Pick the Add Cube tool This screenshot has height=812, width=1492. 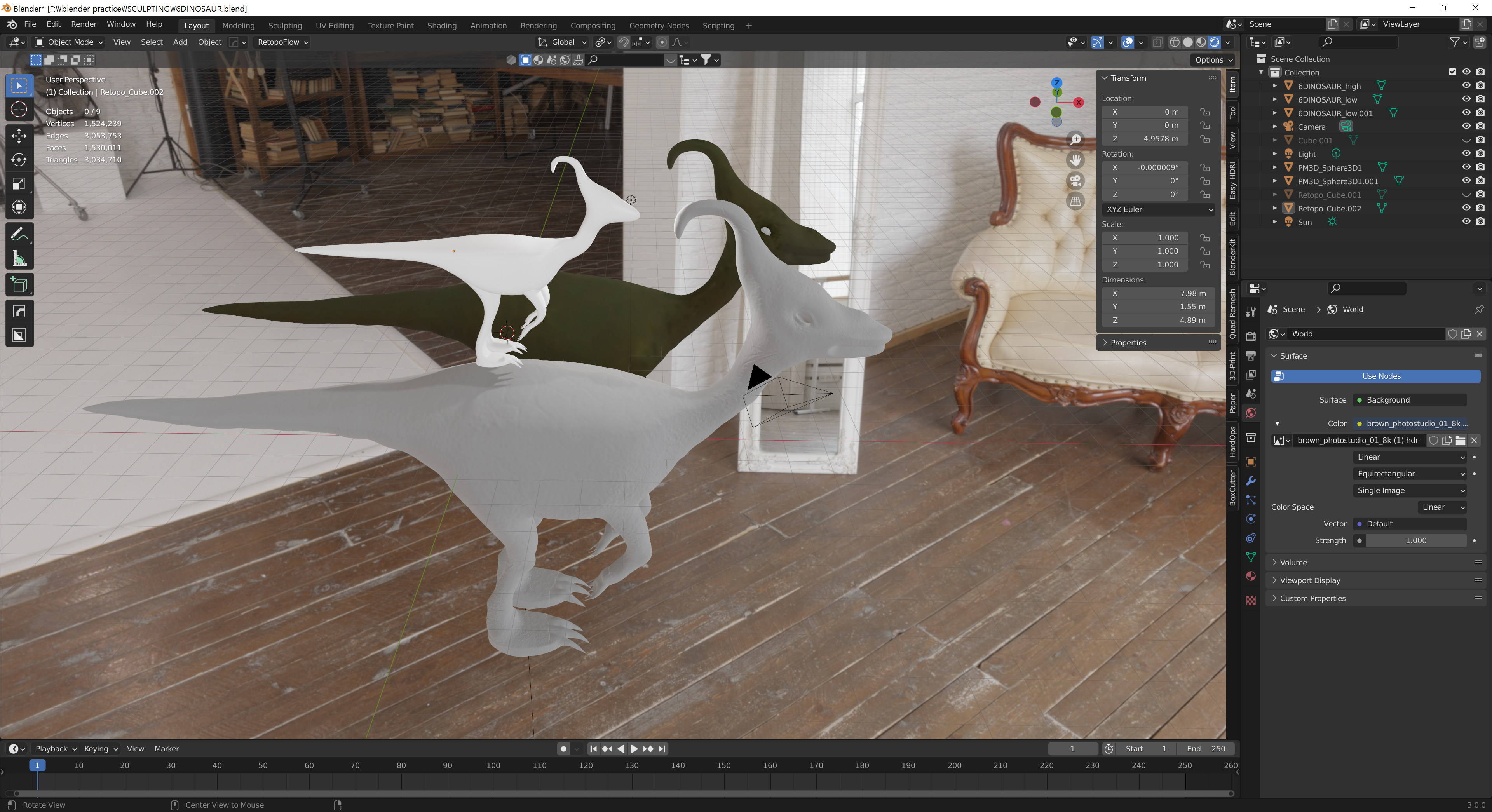point(19,285)
